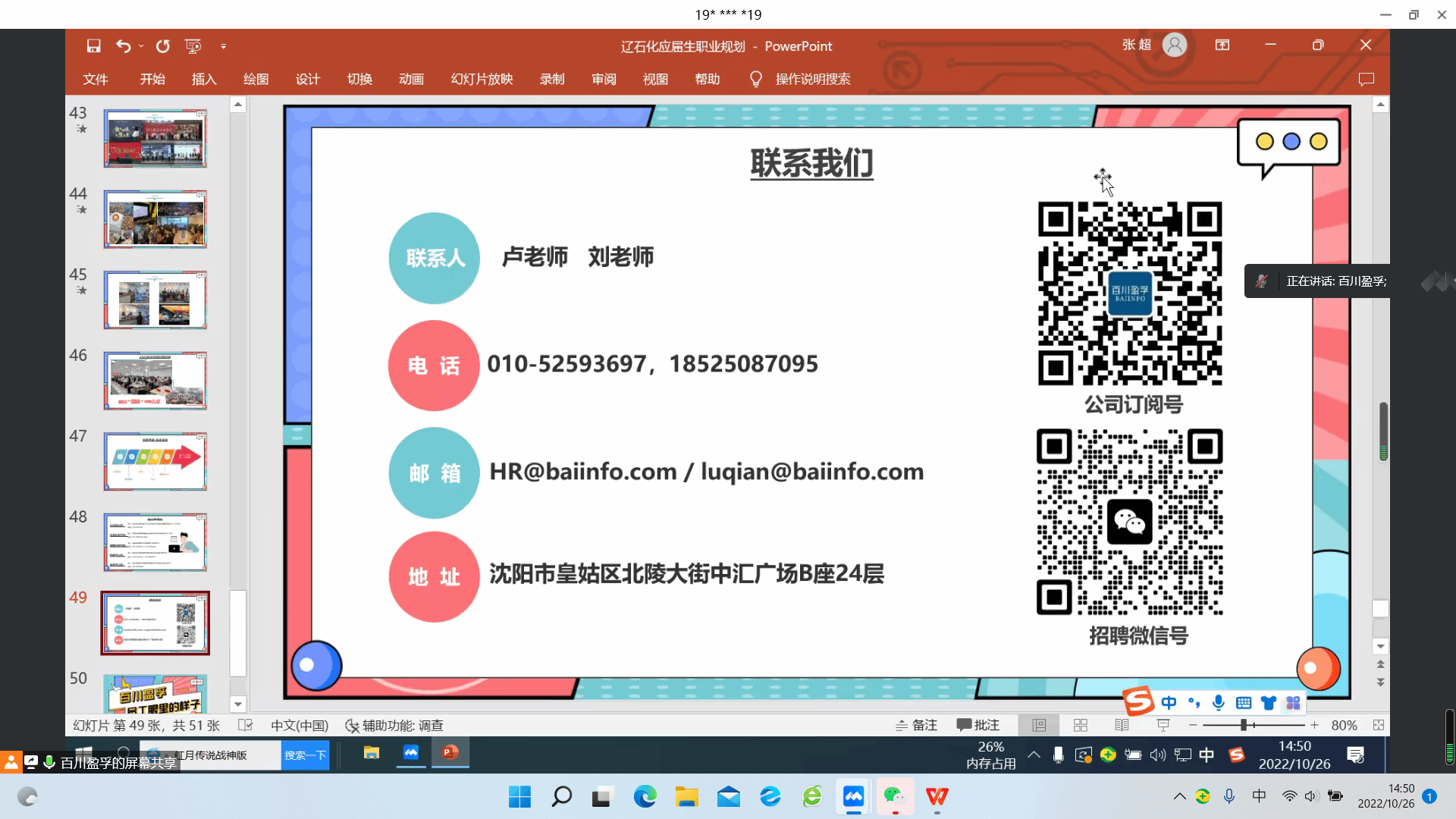The height and width of the screenshot is (819, 1456).
Task: Select slide 46 thumbnail
Action: click(155, 381)
